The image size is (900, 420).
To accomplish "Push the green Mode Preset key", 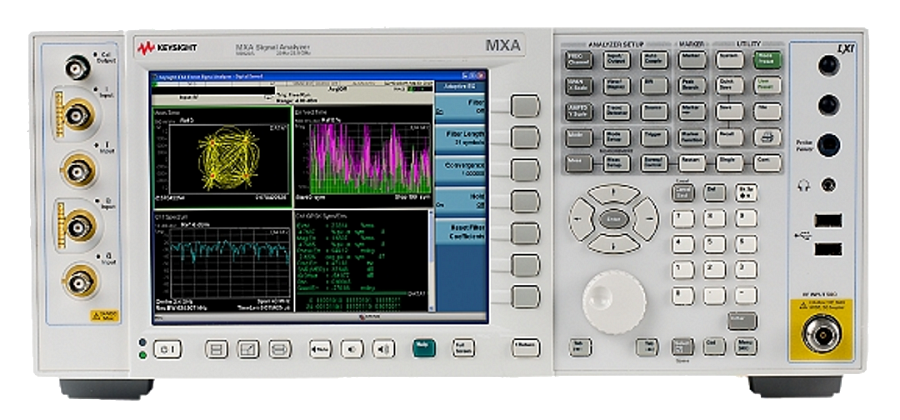I will click(x=767, y=60).
